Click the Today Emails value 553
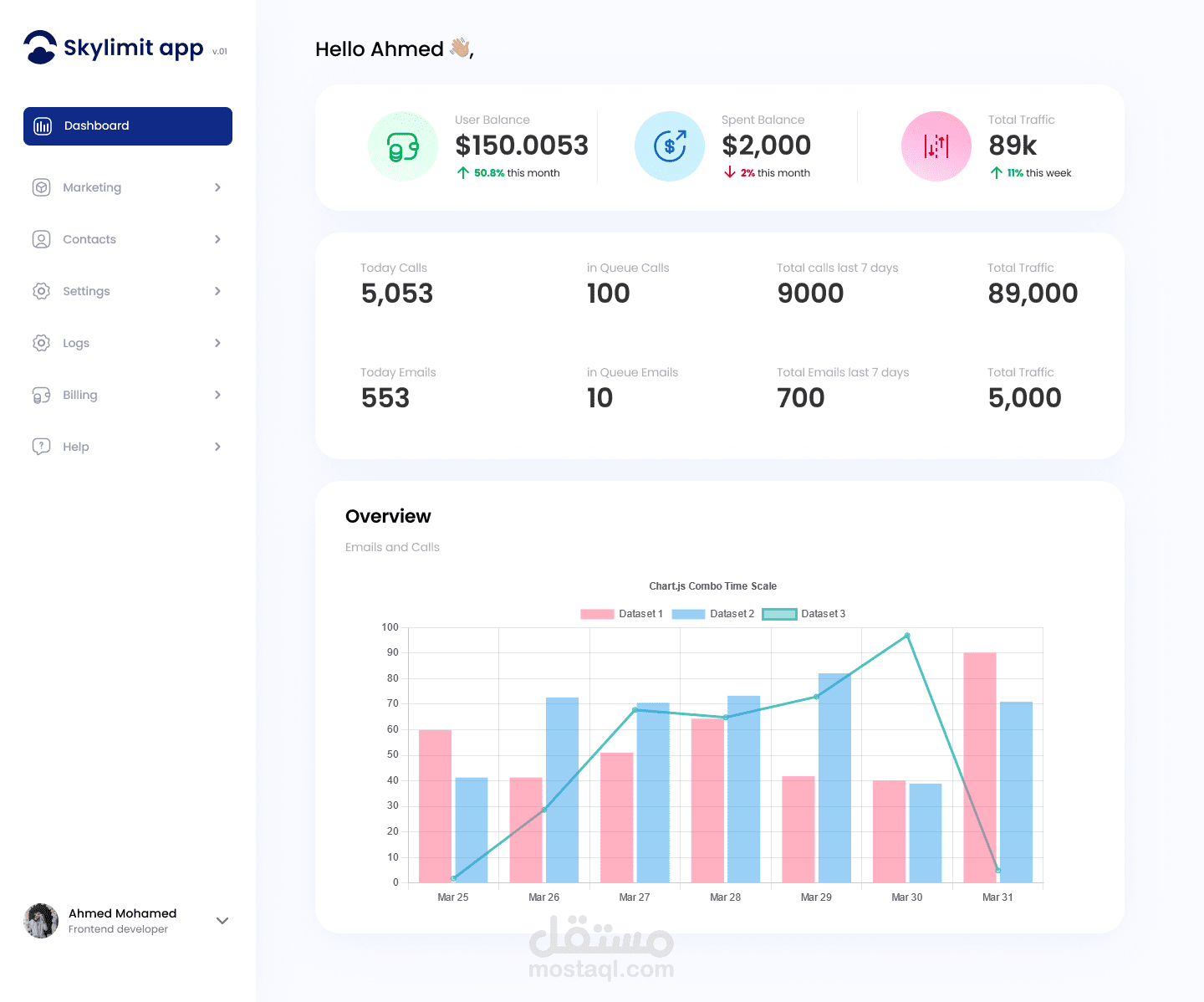1204x1002 pixels. coord(385,398)
